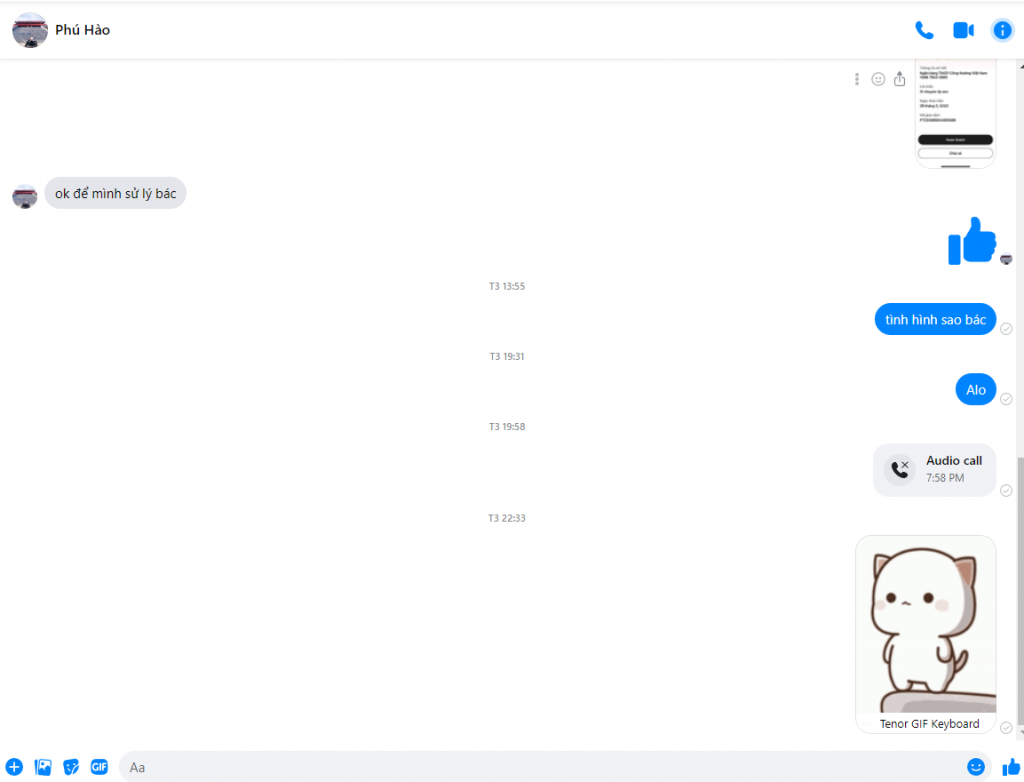Click Phú Hào's profile picture in the header
1024x782 pixels.
(x=29, y=30)
